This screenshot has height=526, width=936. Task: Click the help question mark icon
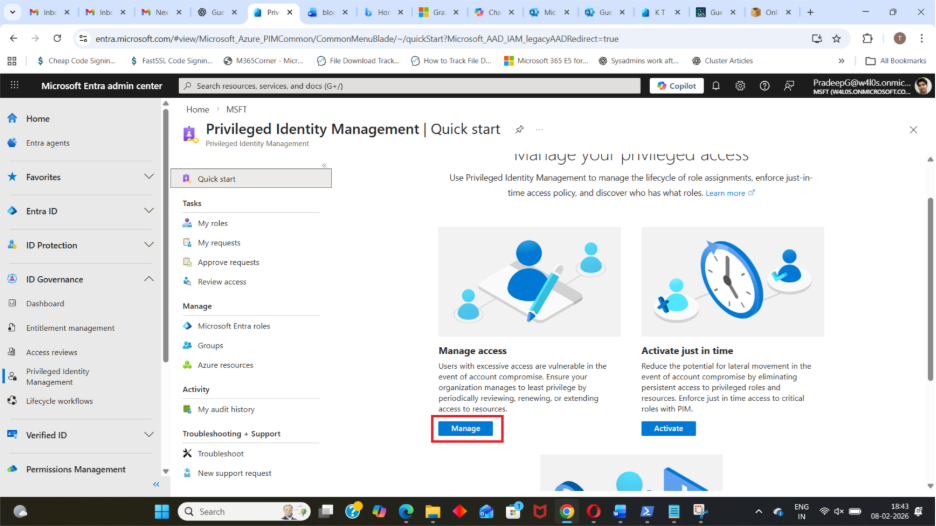(764, 86)
